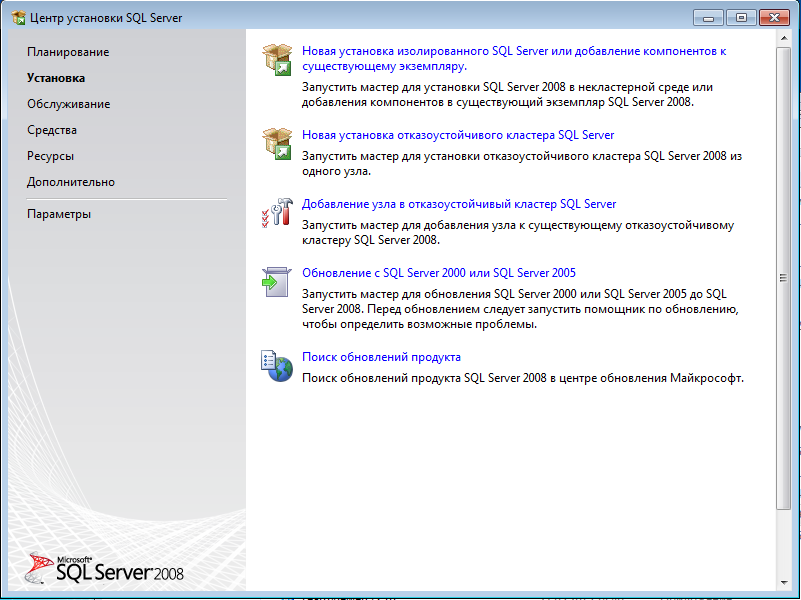Click Поиск обновлений продукта link
The height and width of the screenshot is (600, 801).
(x=382, y=357)
